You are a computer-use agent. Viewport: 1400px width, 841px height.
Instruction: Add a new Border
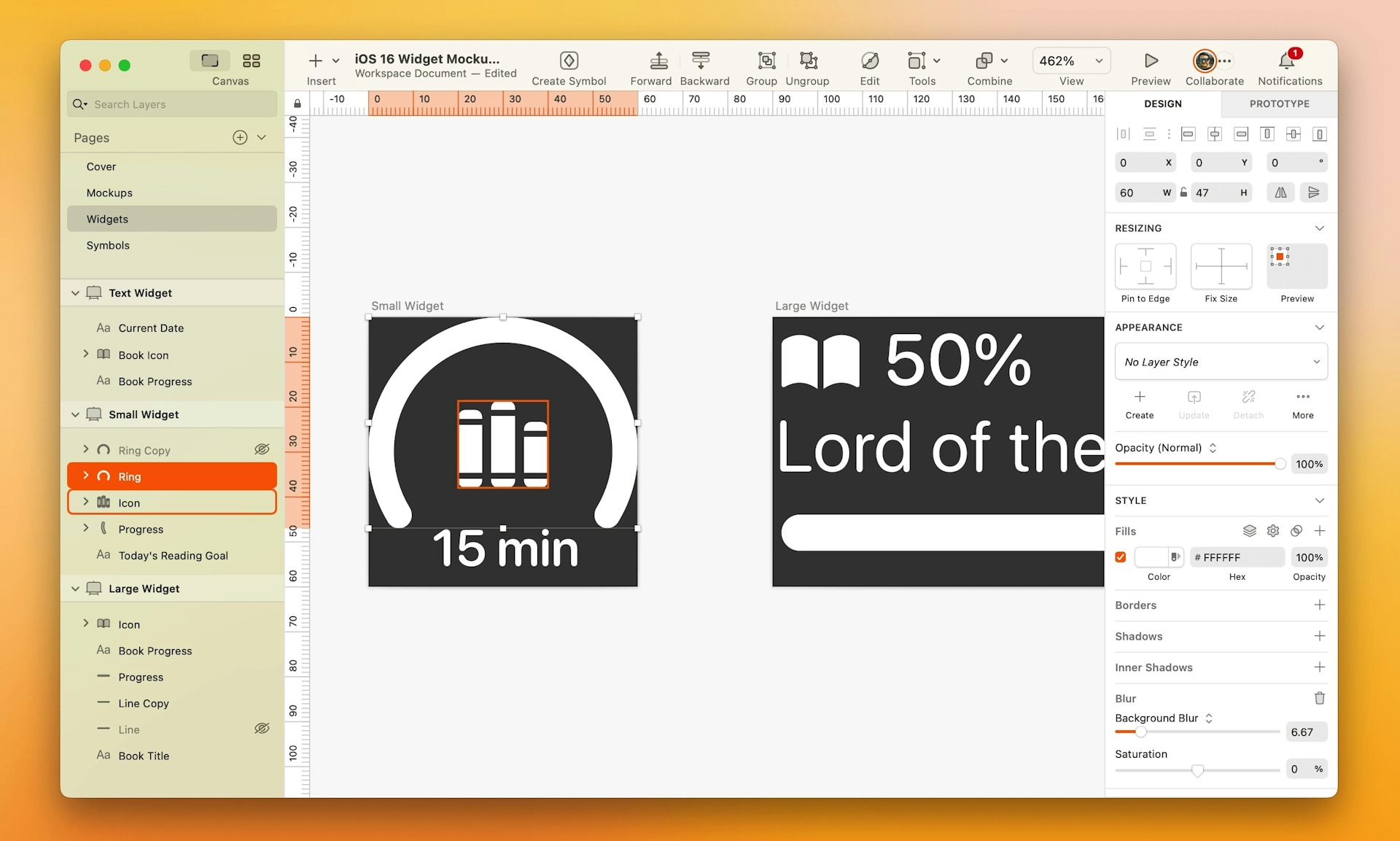pos(1320,605)
